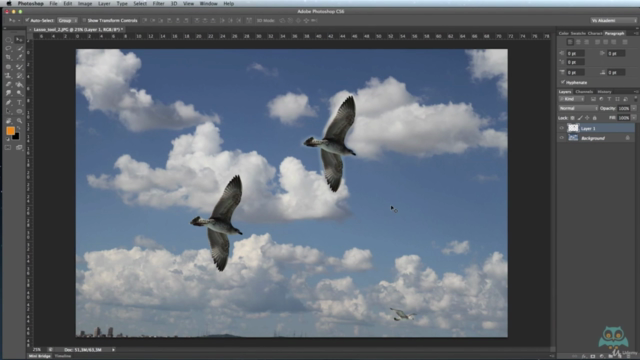Image resolution: width=640 pixels, height=360 pixels.
Task: Open the Layers panel flyout menu
Action: [636, 91]
